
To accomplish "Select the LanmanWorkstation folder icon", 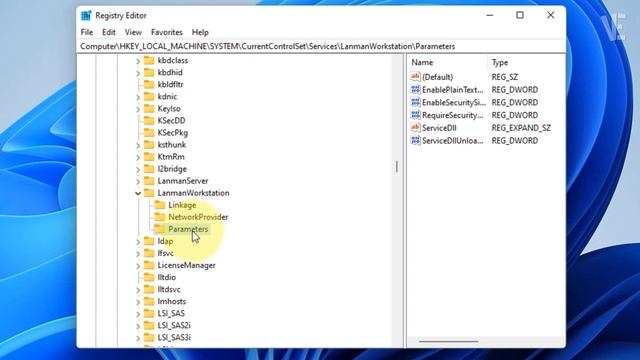I will tap(149, 193).
